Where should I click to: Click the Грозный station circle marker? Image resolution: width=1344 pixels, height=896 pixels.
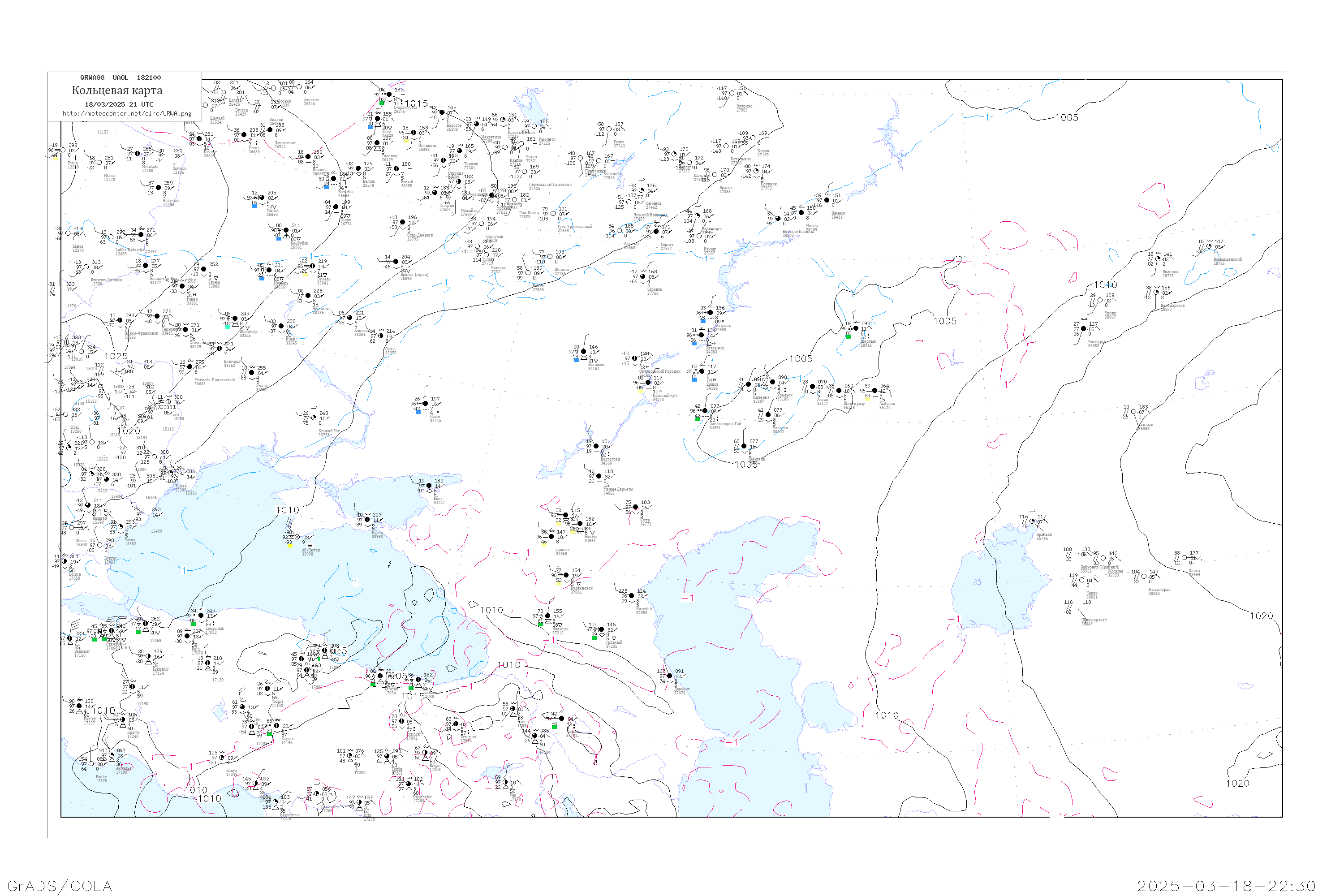coord(601,629)
